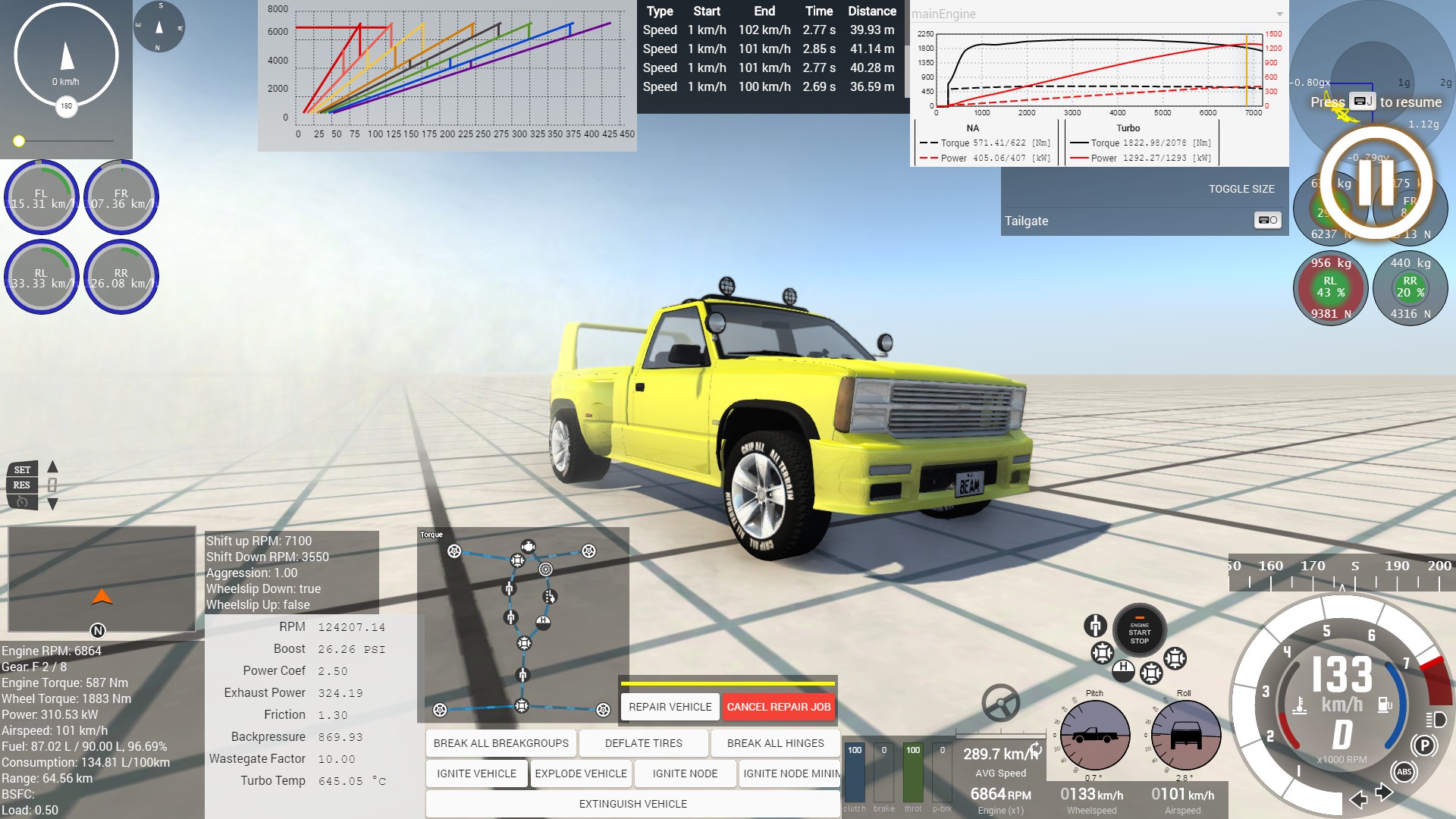The height and width of the screenshot is (819, 1456).
Task: Click the parking brake P indicator
Action: [1424, 745]
